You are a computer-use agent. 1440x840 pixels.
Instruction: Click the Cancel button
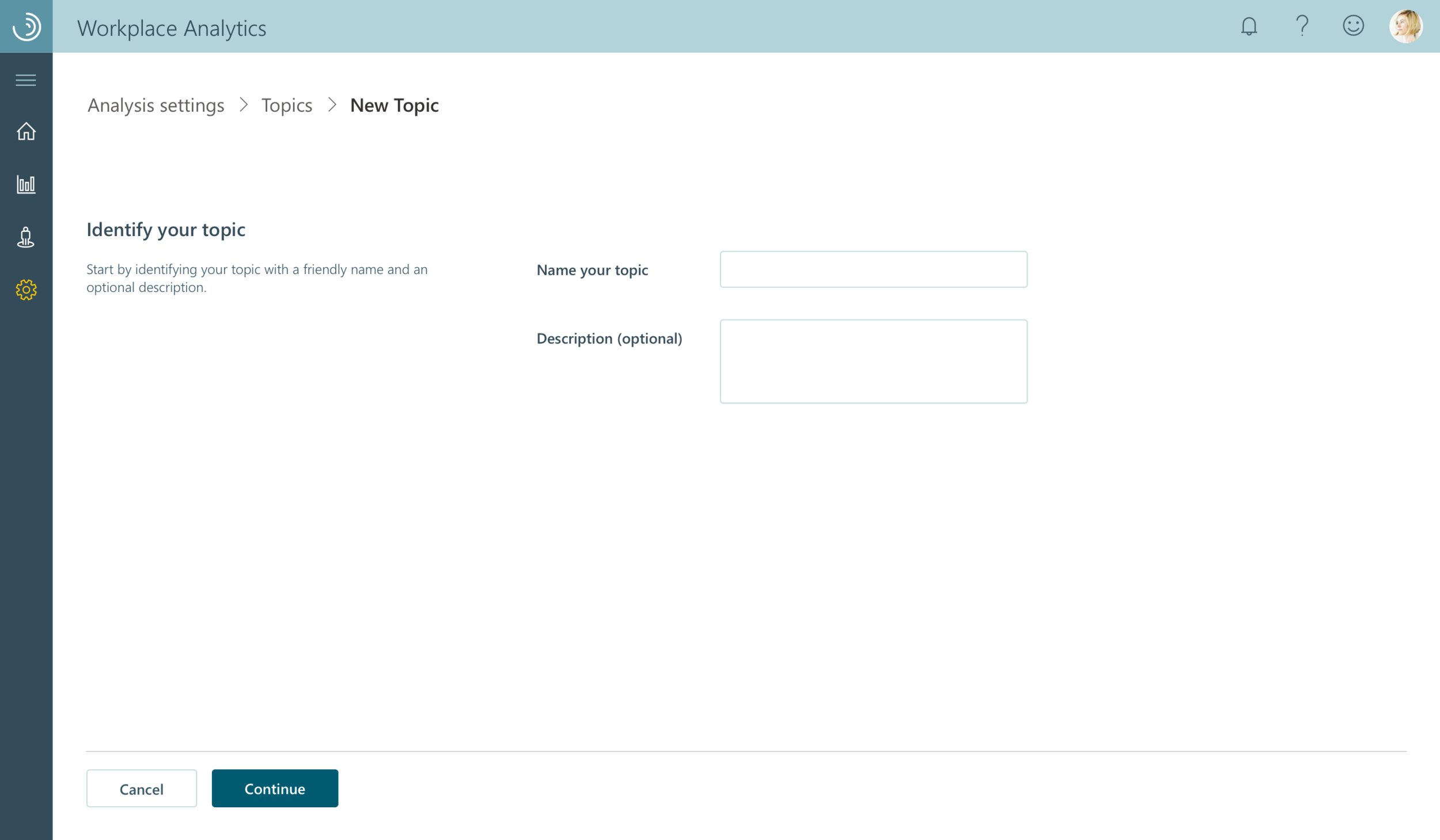(141, 789)
